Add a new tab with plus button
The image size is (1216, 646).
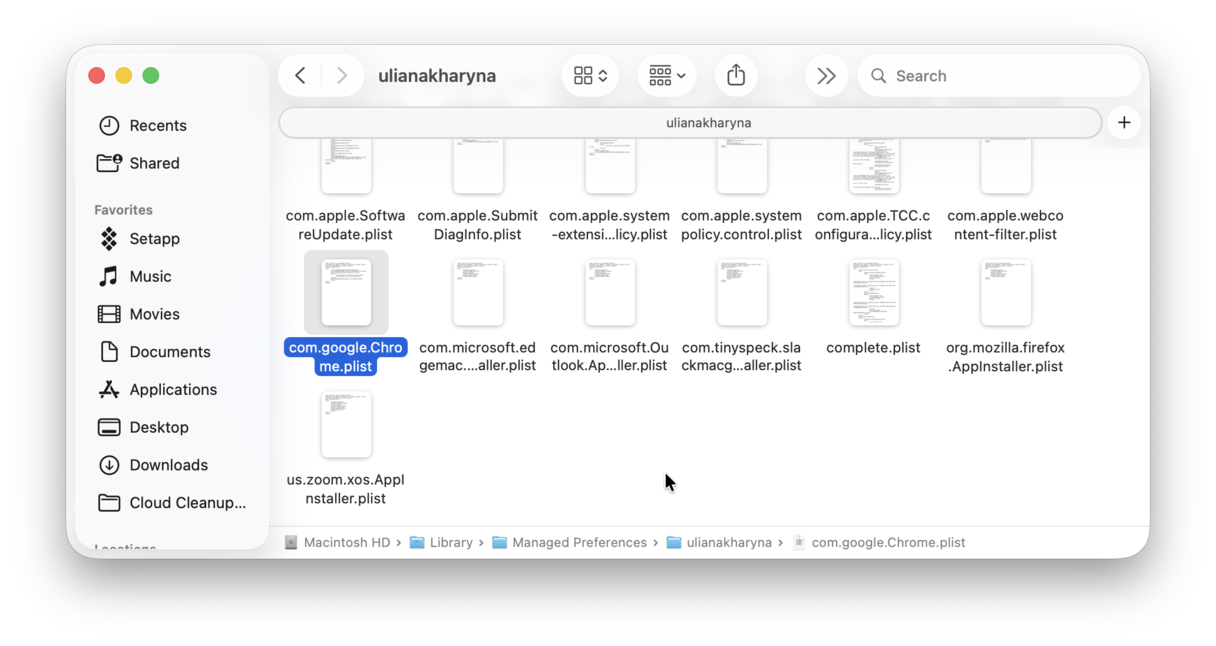pos(1124,123)
